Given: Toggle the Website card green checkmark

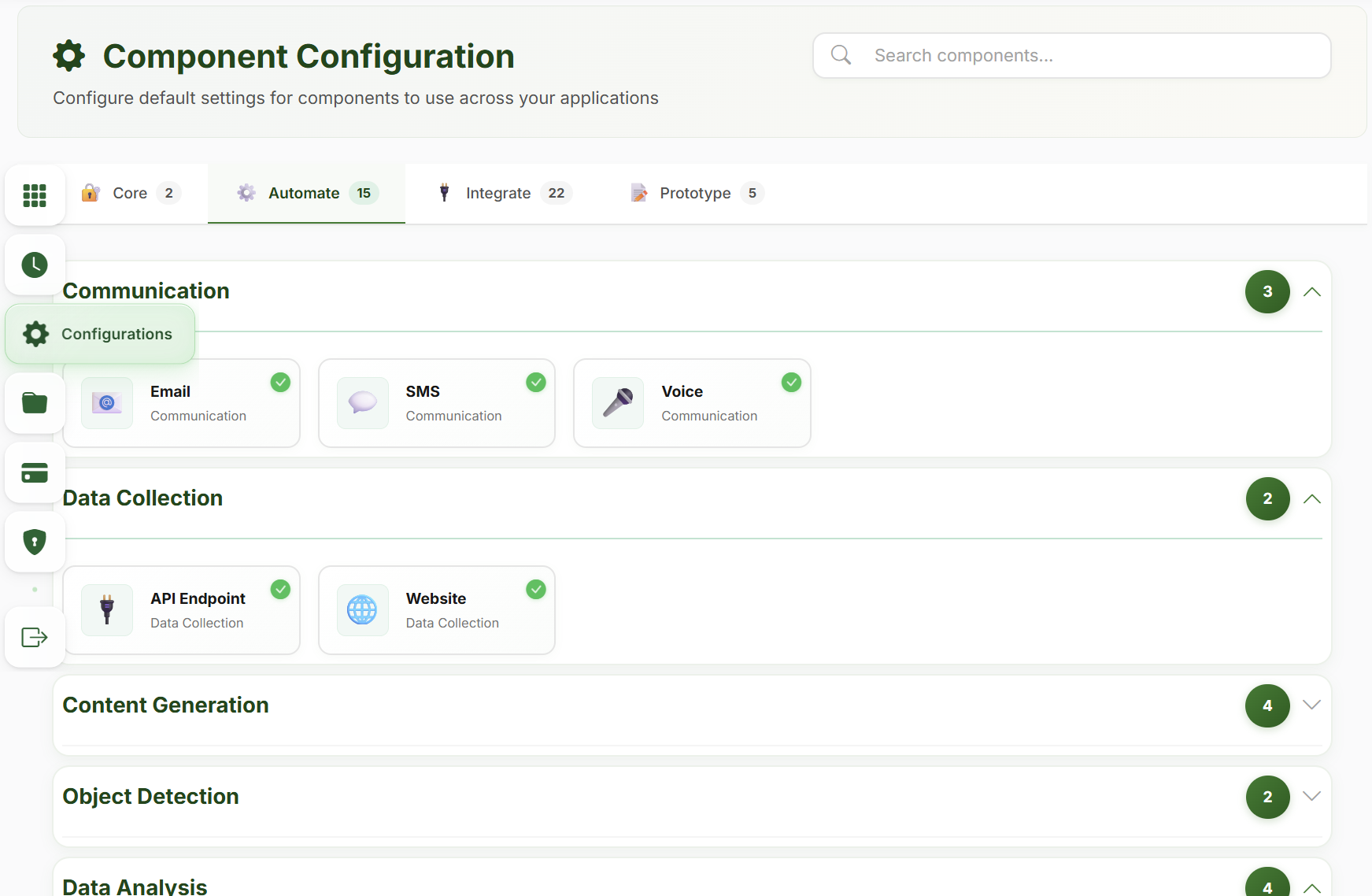Looking at the screenshot, I should point(536,590).
